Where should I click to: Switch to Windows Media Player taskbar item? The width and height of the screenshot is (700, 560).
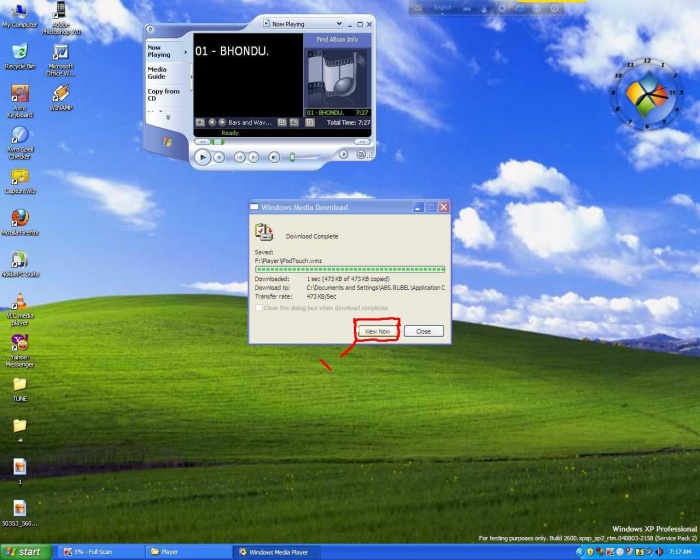276,552
